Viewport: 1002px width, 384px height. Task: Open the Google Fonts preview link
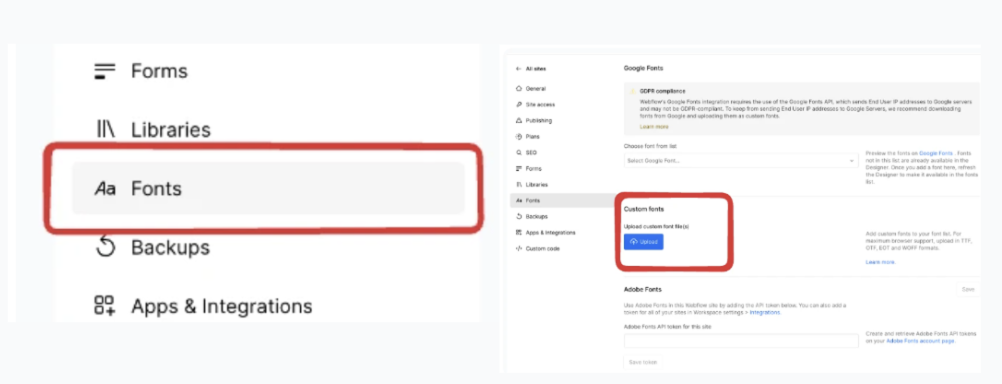coord(936,153)
